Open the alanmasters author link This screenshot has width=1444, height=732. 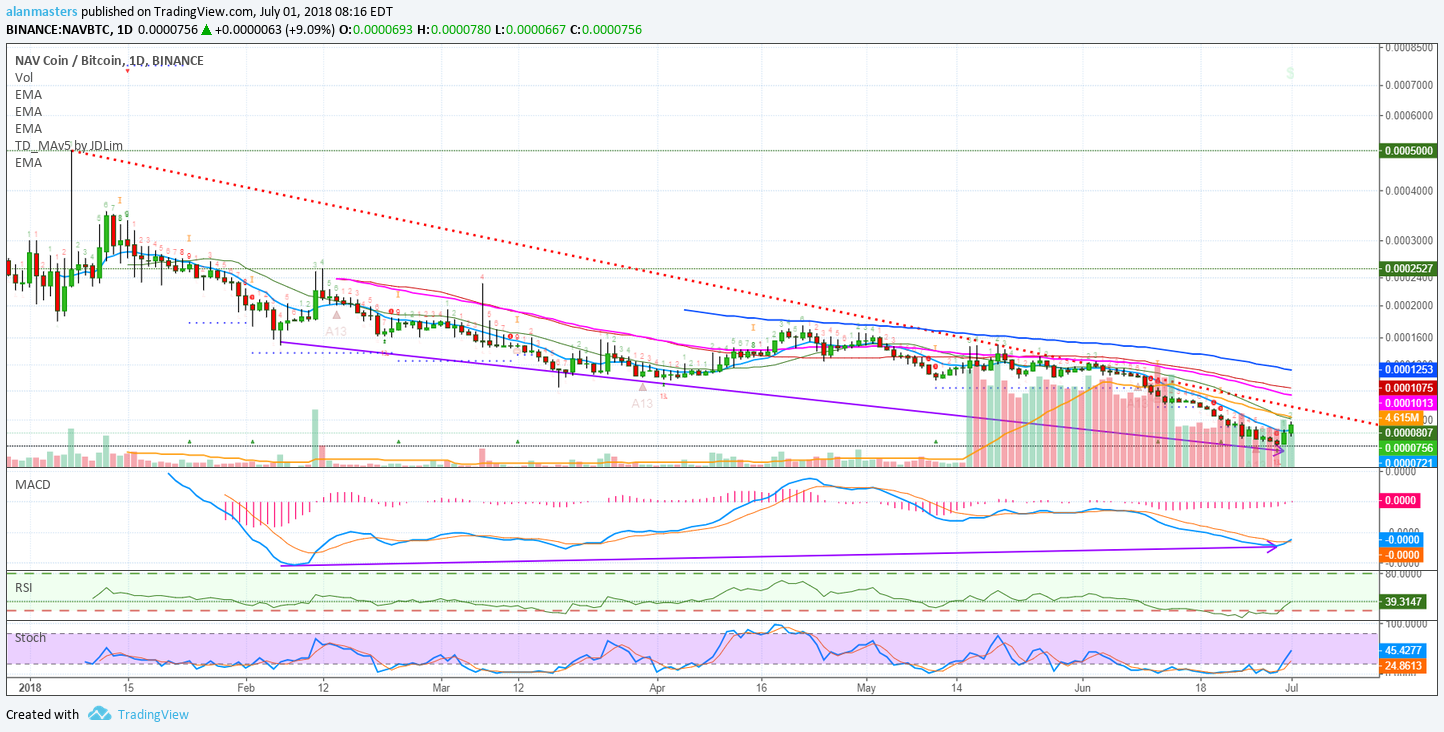(x=42, y=12)
